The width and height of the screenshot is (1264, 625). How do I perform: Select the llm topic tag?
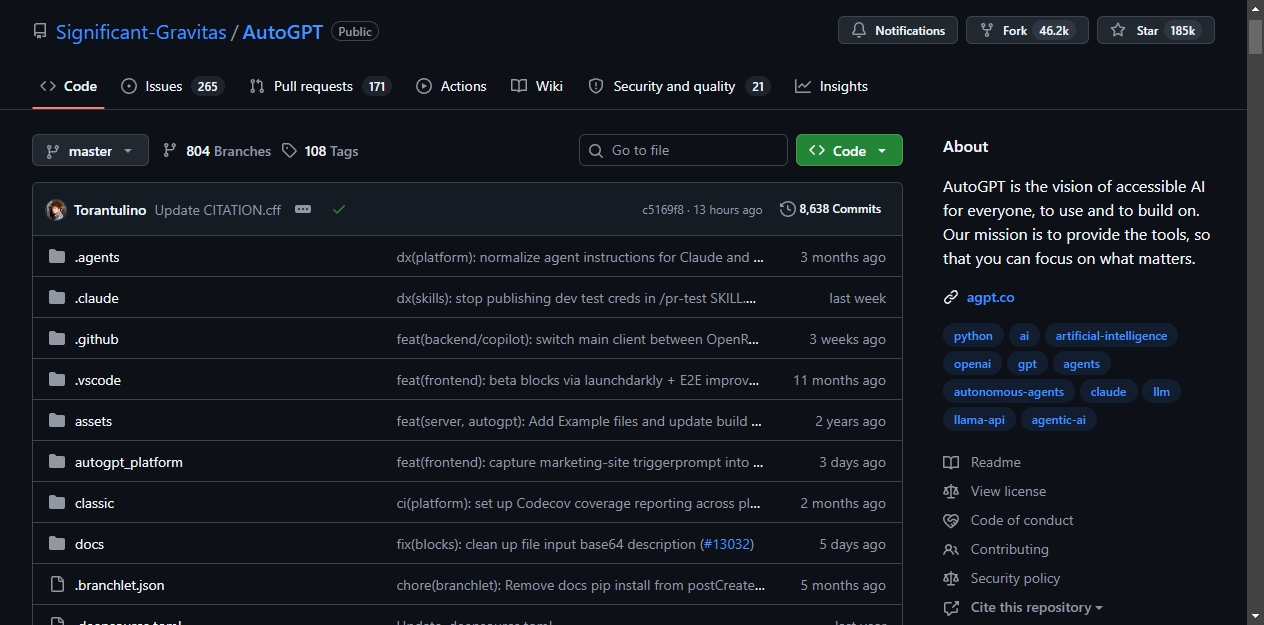[x=1161, y=392]
